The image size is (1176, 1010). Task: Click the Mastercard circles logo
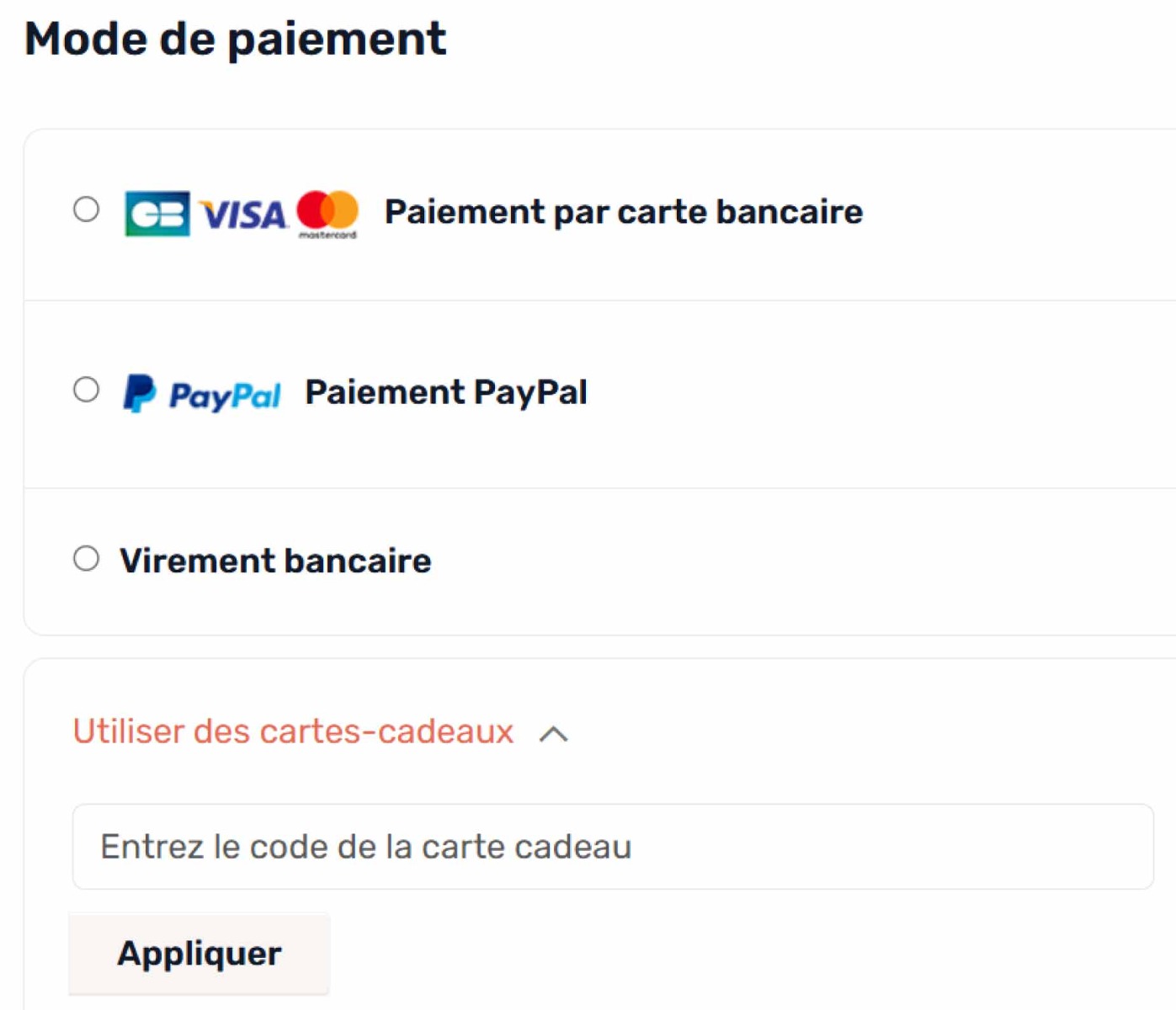(x=327, y=210)
